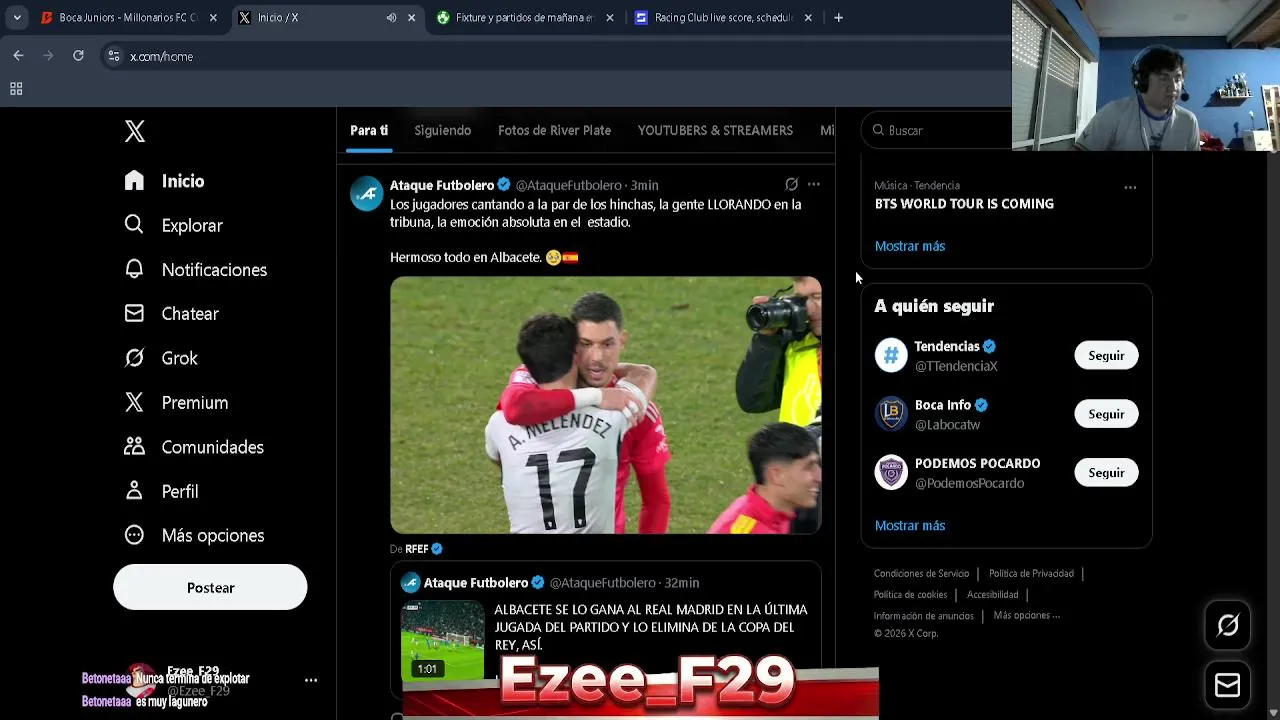1280x720 pixels.
Task: Open Notificaciones bell icon
Action: 134,269
